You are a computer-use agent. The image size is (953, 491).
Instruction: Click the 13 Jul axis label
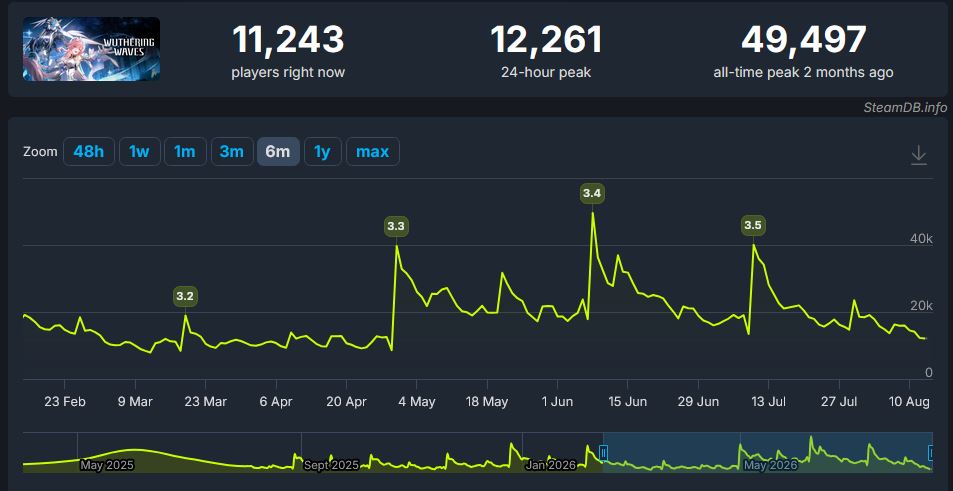tap(768, 402)
